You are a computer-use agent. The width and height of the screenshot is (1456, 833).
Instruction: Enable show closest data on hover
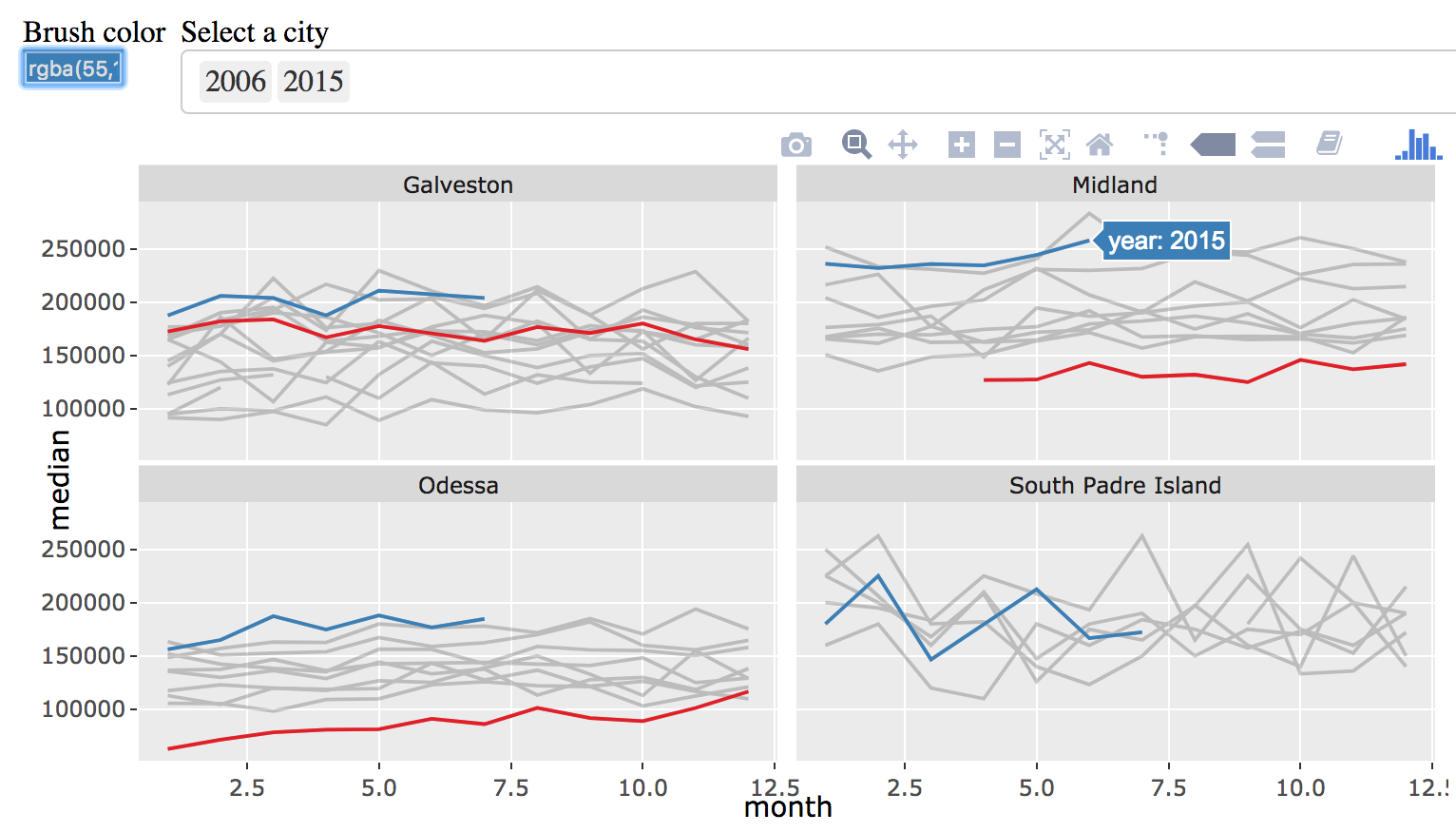1213,145
